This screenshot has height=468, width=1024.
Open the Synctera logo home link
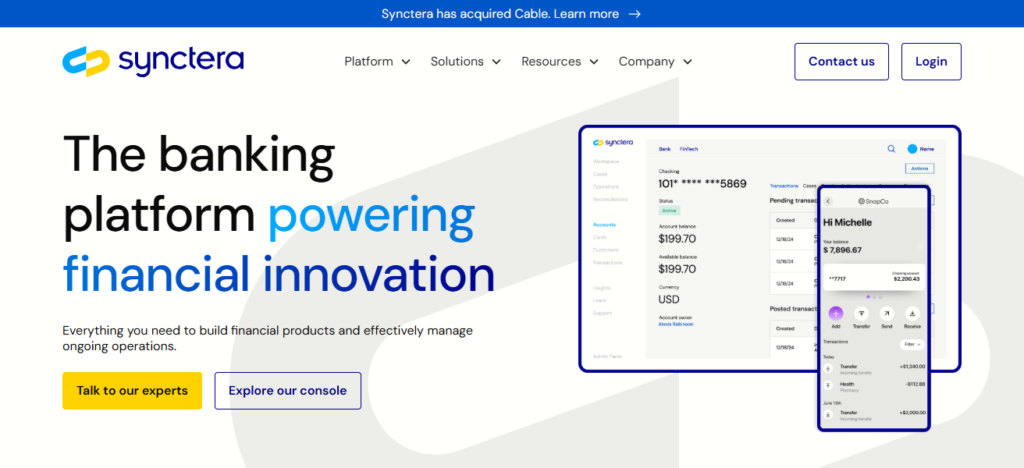153,61
